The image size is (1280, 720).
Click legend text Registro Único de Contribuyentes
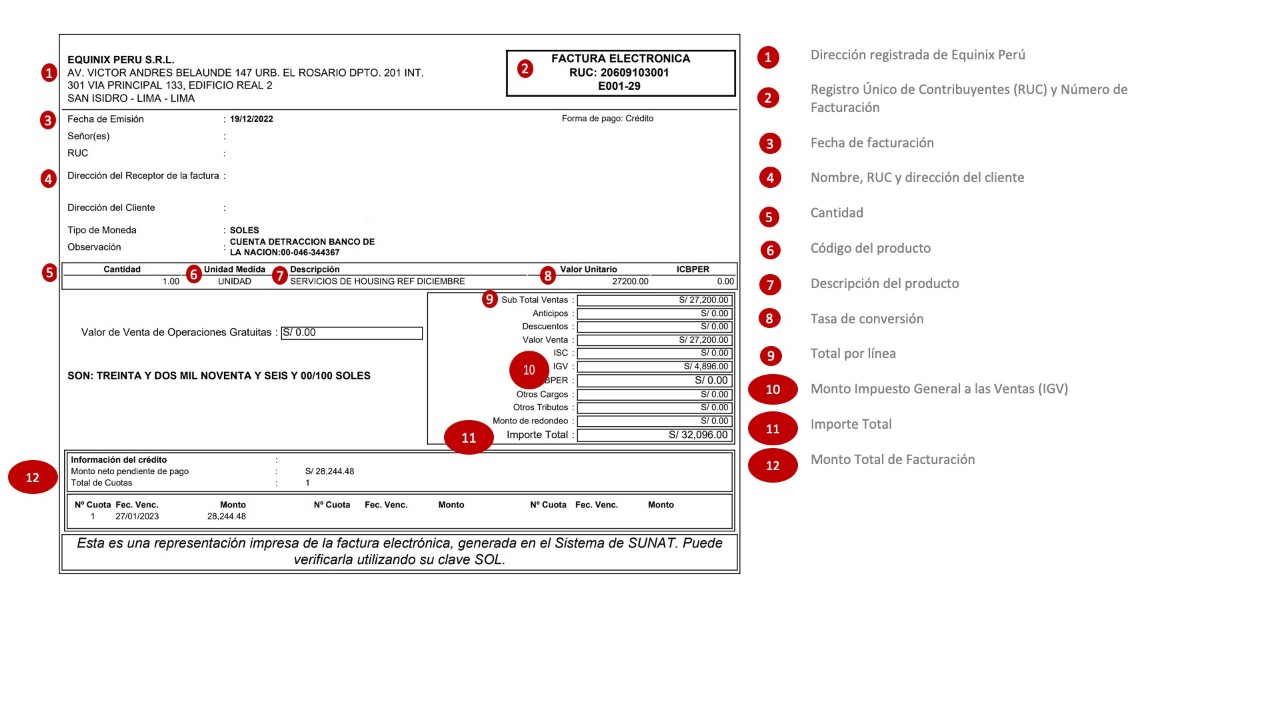969,98
